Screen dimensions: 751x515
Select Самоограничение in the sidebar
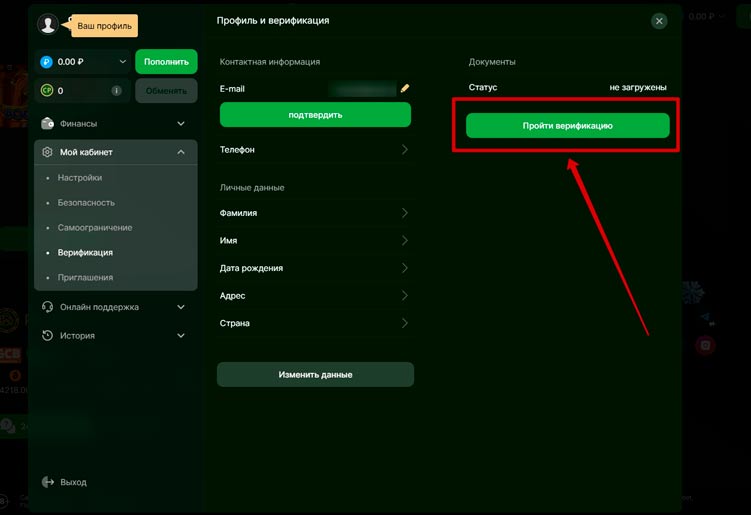pyautogui.click(x=95, y=228)
